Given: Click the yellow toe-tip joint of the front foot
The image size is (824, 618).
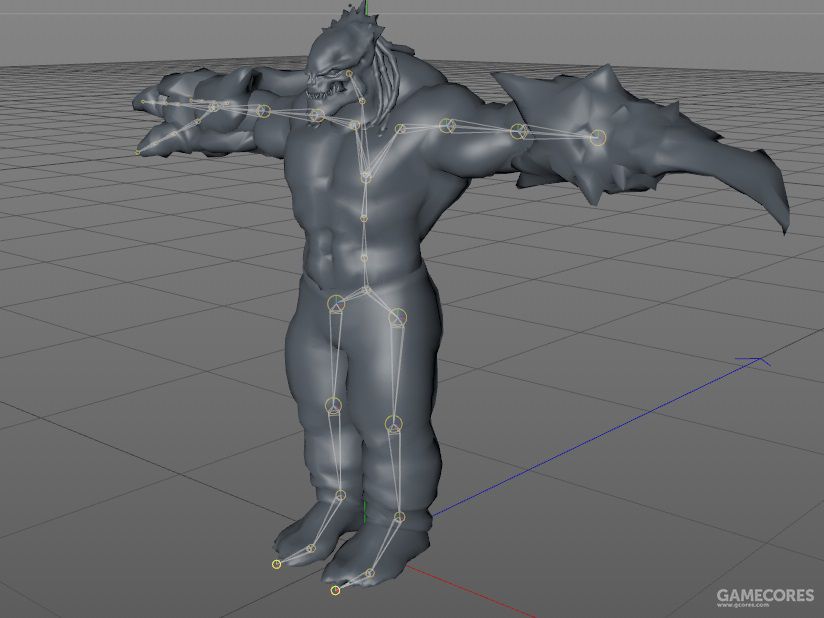Looking at the screenshot, I should point(335,591).
